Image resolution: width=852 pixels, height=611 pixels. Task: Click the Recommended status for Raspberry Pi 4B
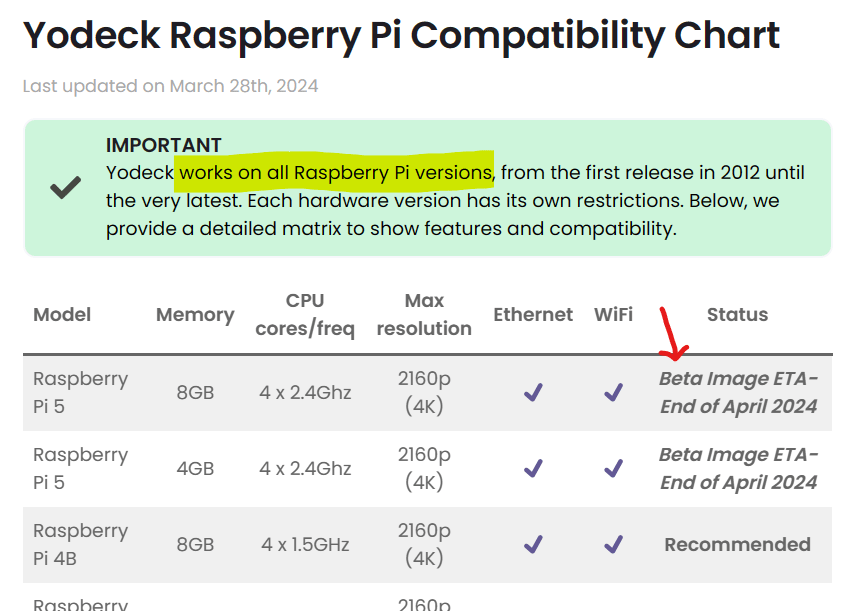point(737,545)
